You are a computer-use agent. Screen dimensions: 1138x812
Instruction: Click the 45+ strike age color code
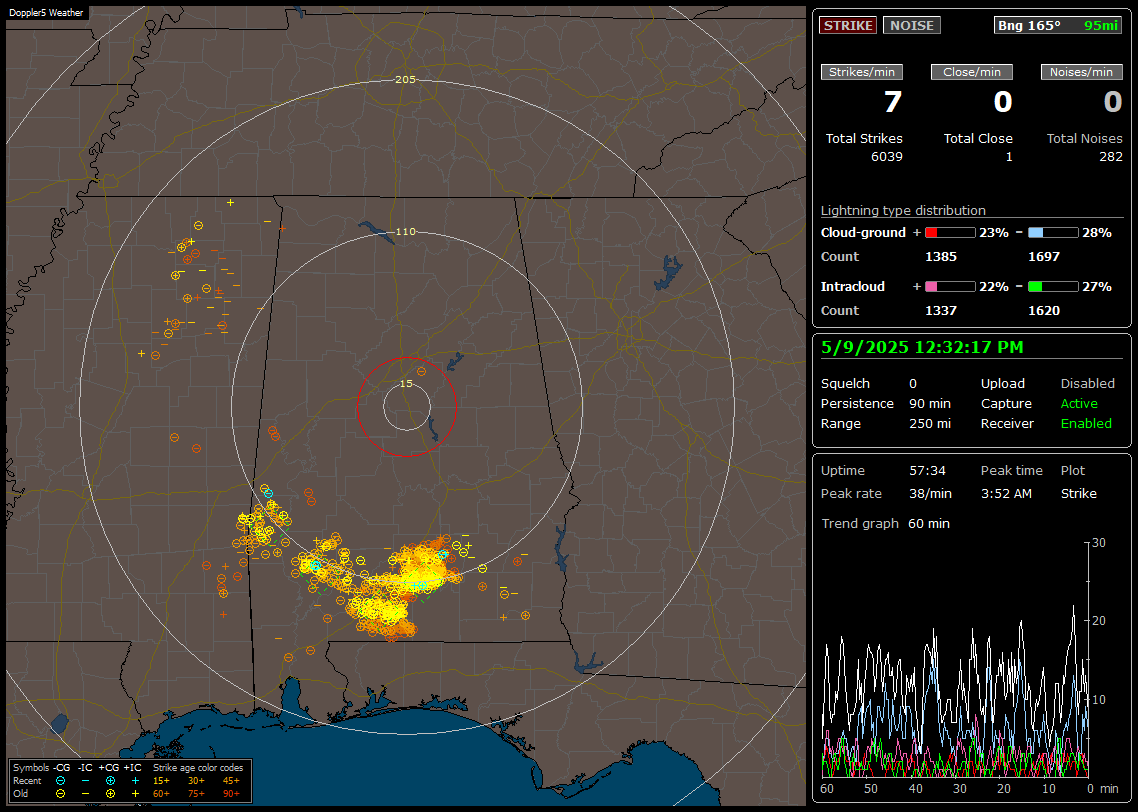231,781
